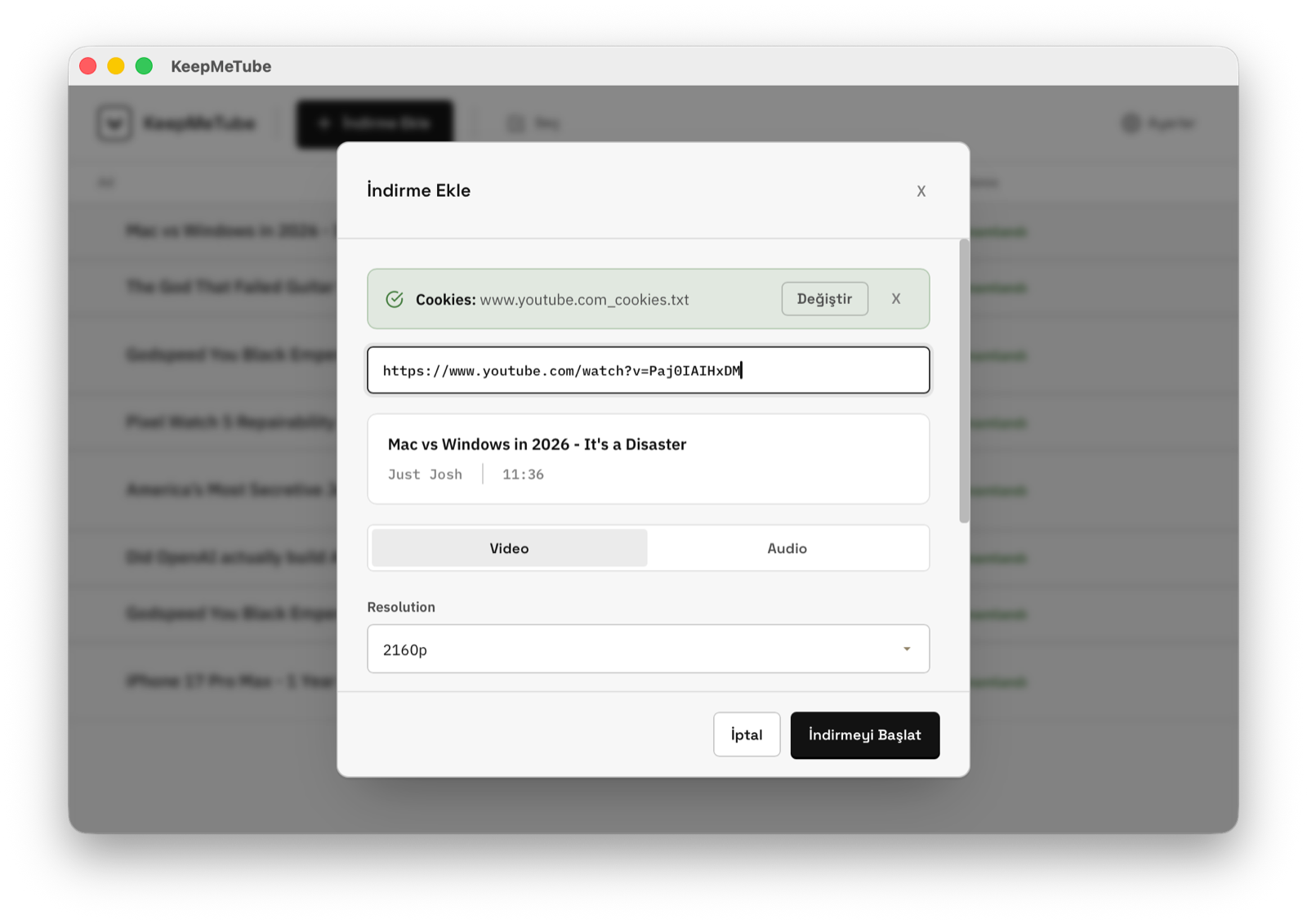This screenshot has height=924, width=1307.
Task: Switch to the Audio tab
Action: tap(787, 548)
